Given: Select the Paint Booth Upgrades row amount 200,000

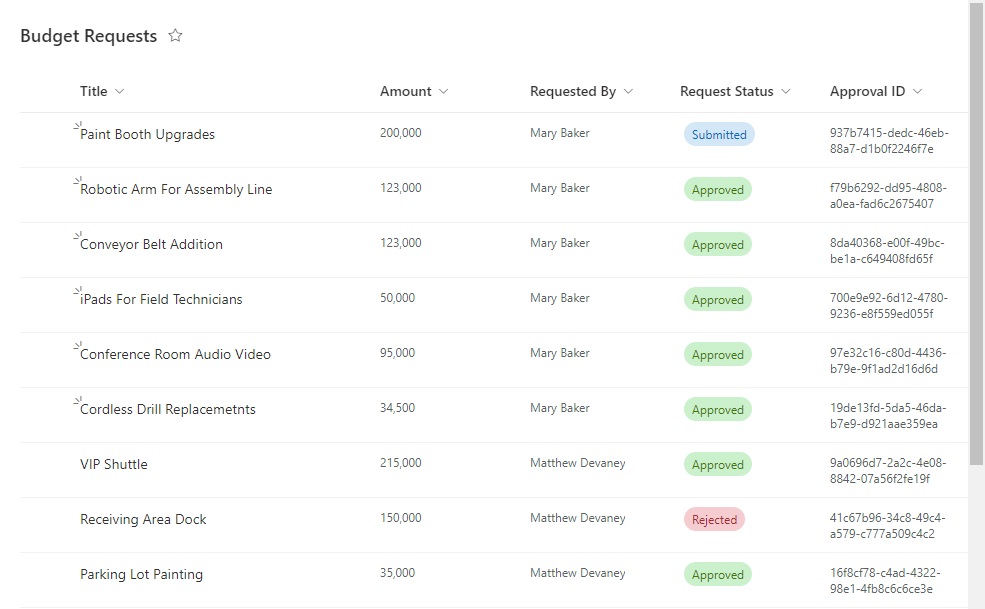Looking at the screenshot, I should [401, 133].
